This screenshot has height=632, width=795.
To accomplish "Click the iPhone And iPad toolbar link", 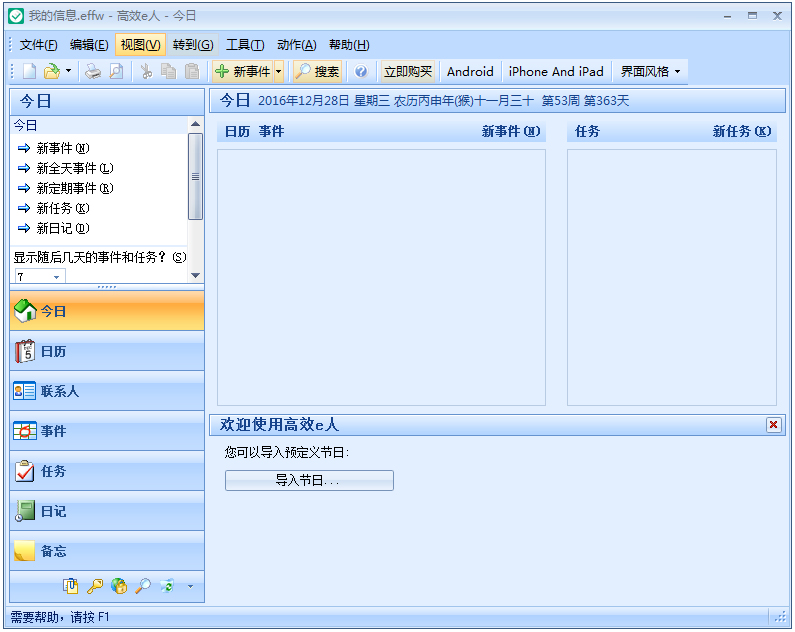I will pos(556,71).
